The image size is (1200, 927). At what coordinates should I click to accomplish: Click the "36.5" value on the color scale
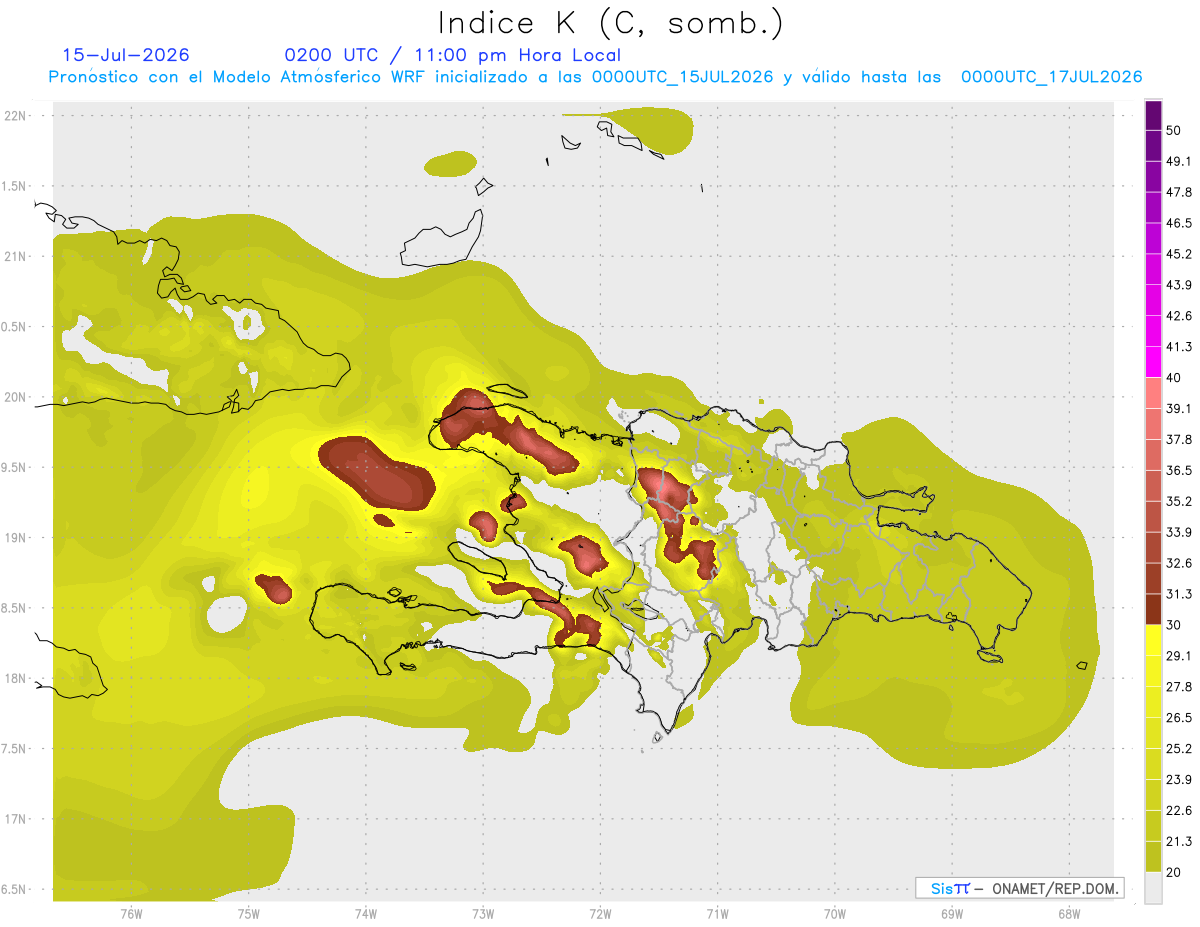click(x=1178, y=470)
